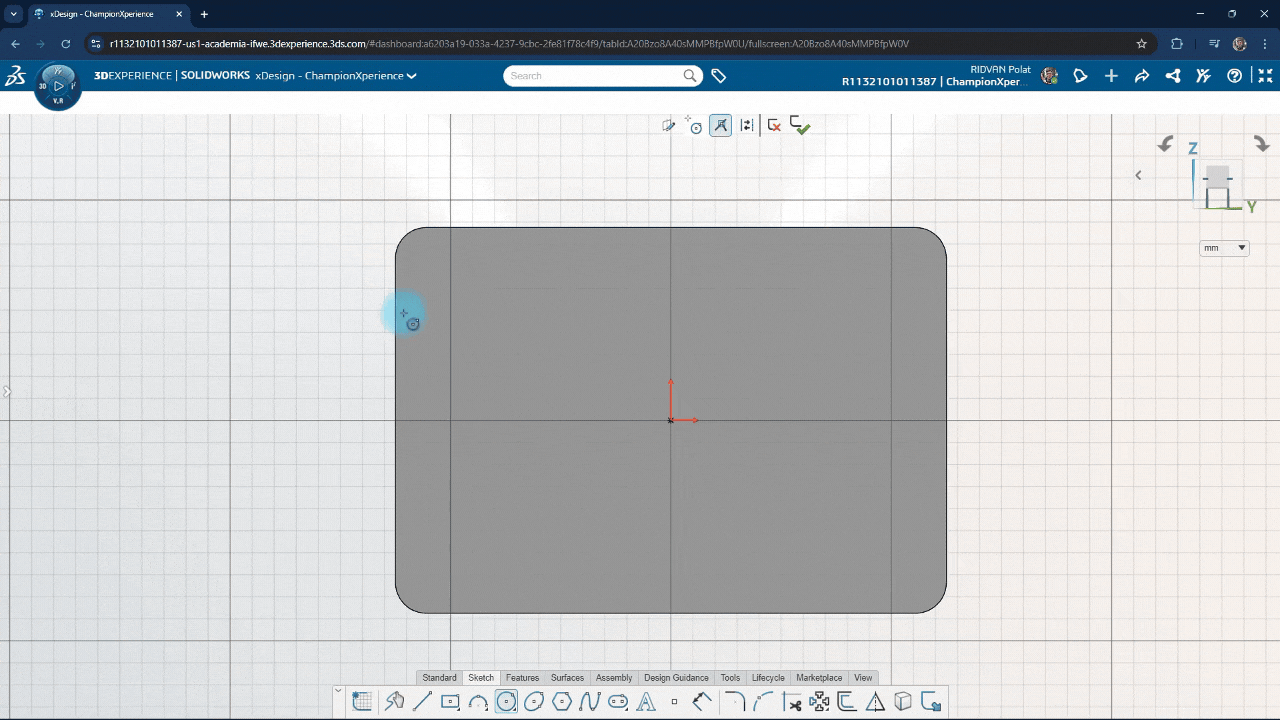
Task: Open the Lifecycle tab
Action: point(768,678)
